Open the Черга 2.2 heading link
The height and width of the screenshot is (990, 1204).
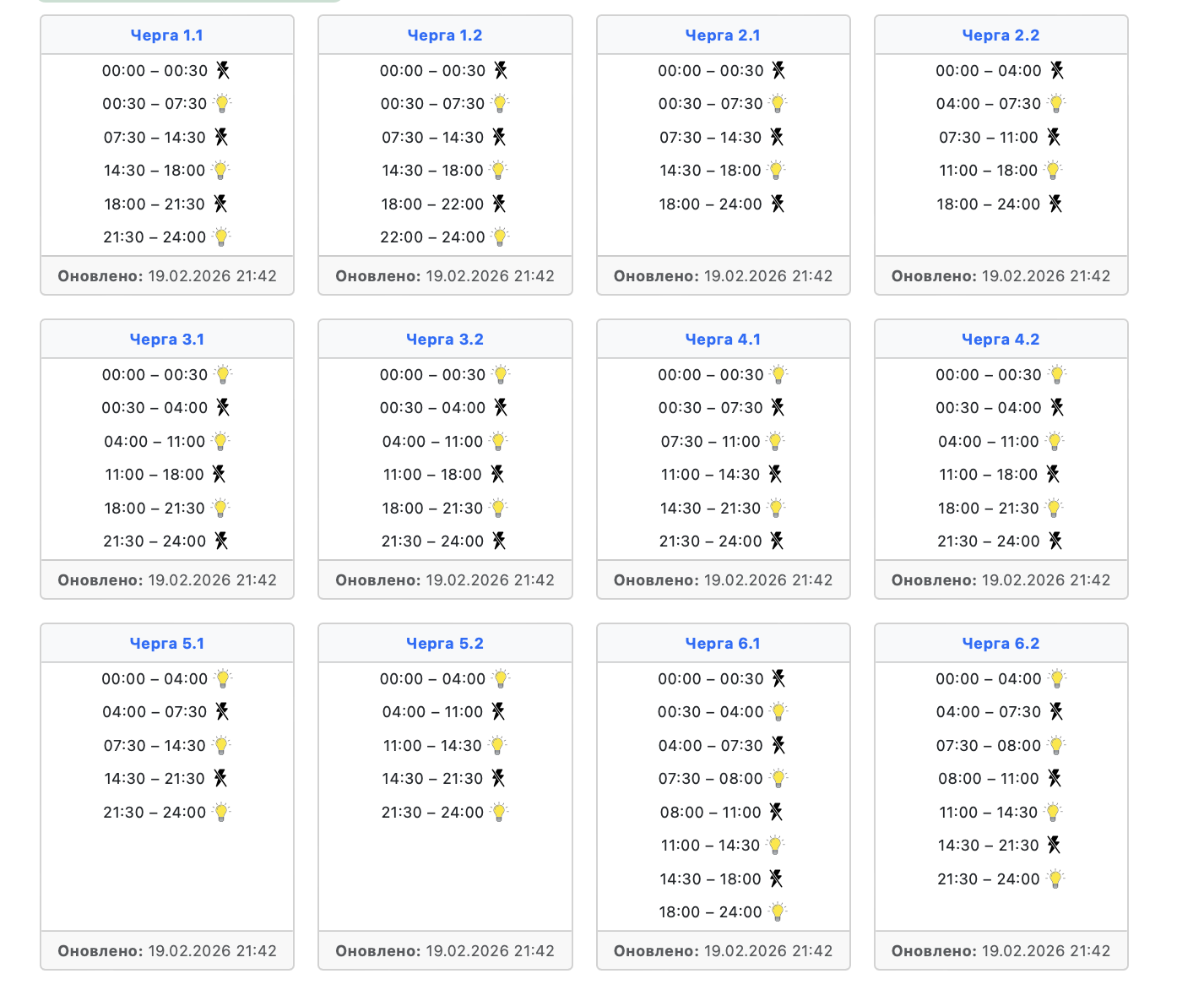point(1001,35)
